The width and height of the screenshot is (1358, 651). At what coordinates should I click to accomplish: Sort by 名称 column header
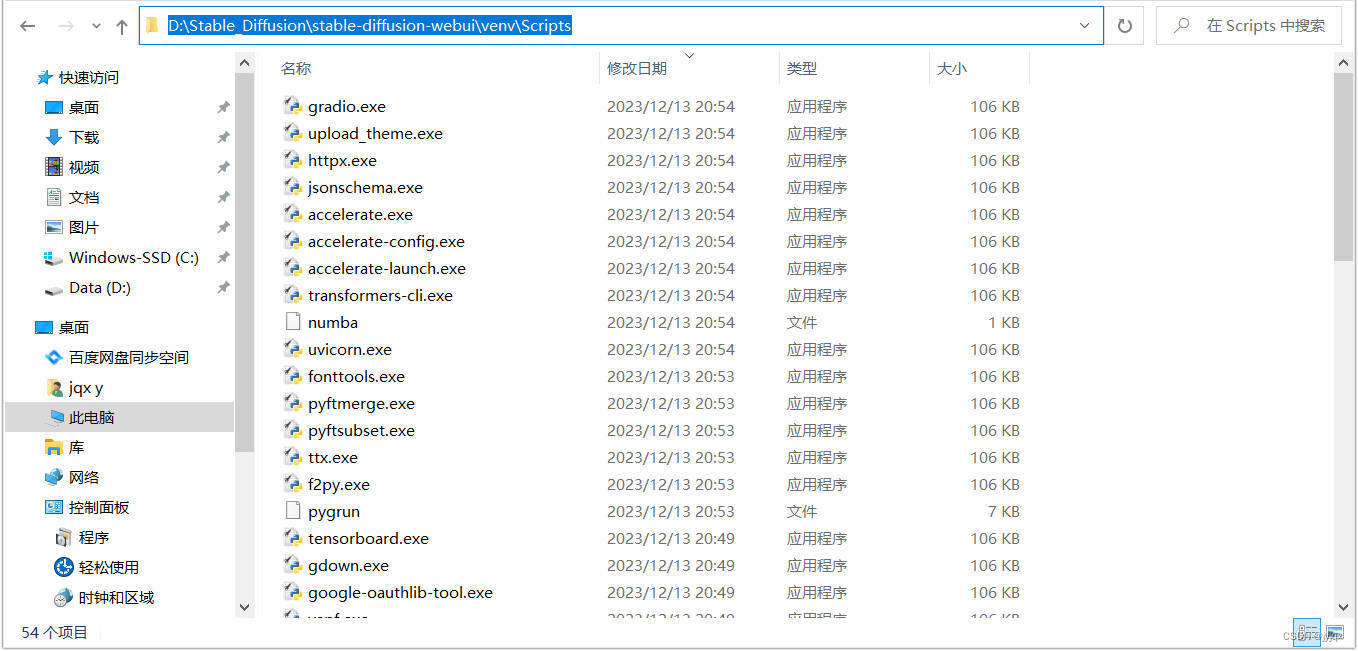coord(296,68)
